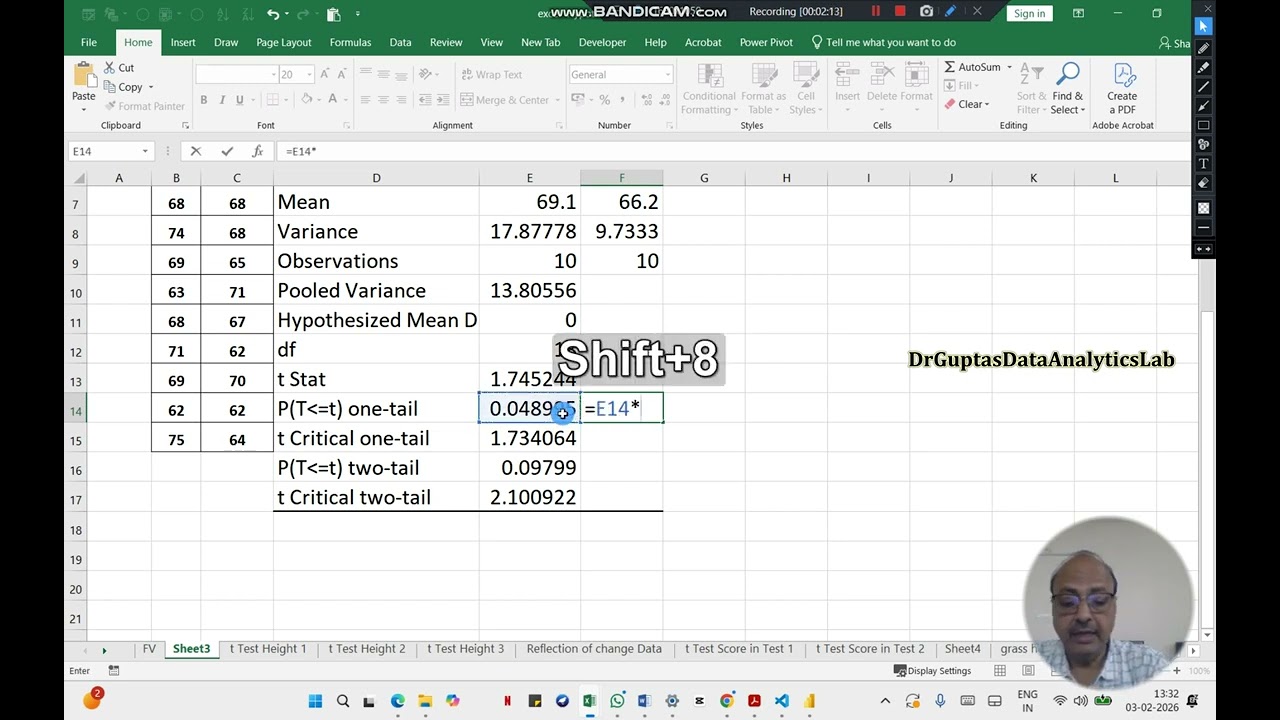Click the line thickness control in drawing toolbar
1280x720 pixels.
click(1203, 228)
